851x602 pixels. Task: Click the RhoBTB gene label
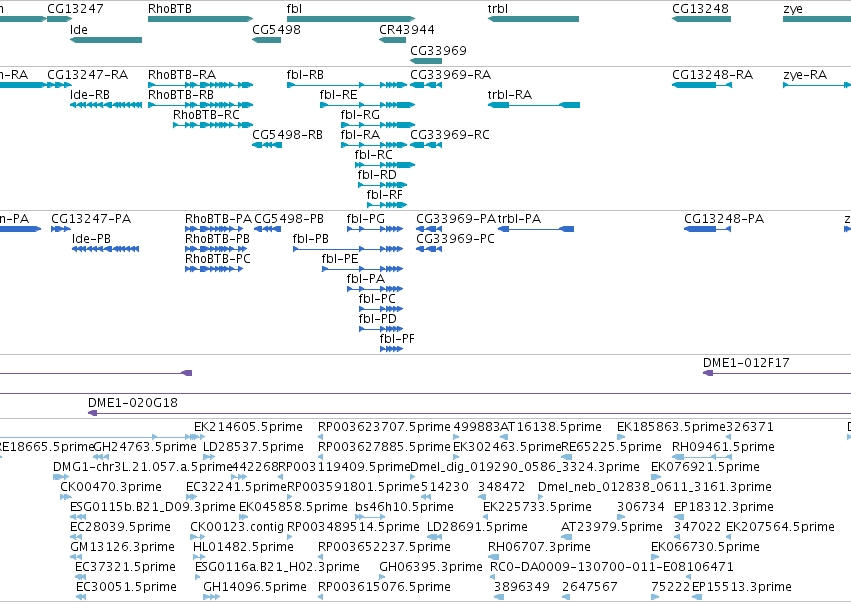click(169, 9)
